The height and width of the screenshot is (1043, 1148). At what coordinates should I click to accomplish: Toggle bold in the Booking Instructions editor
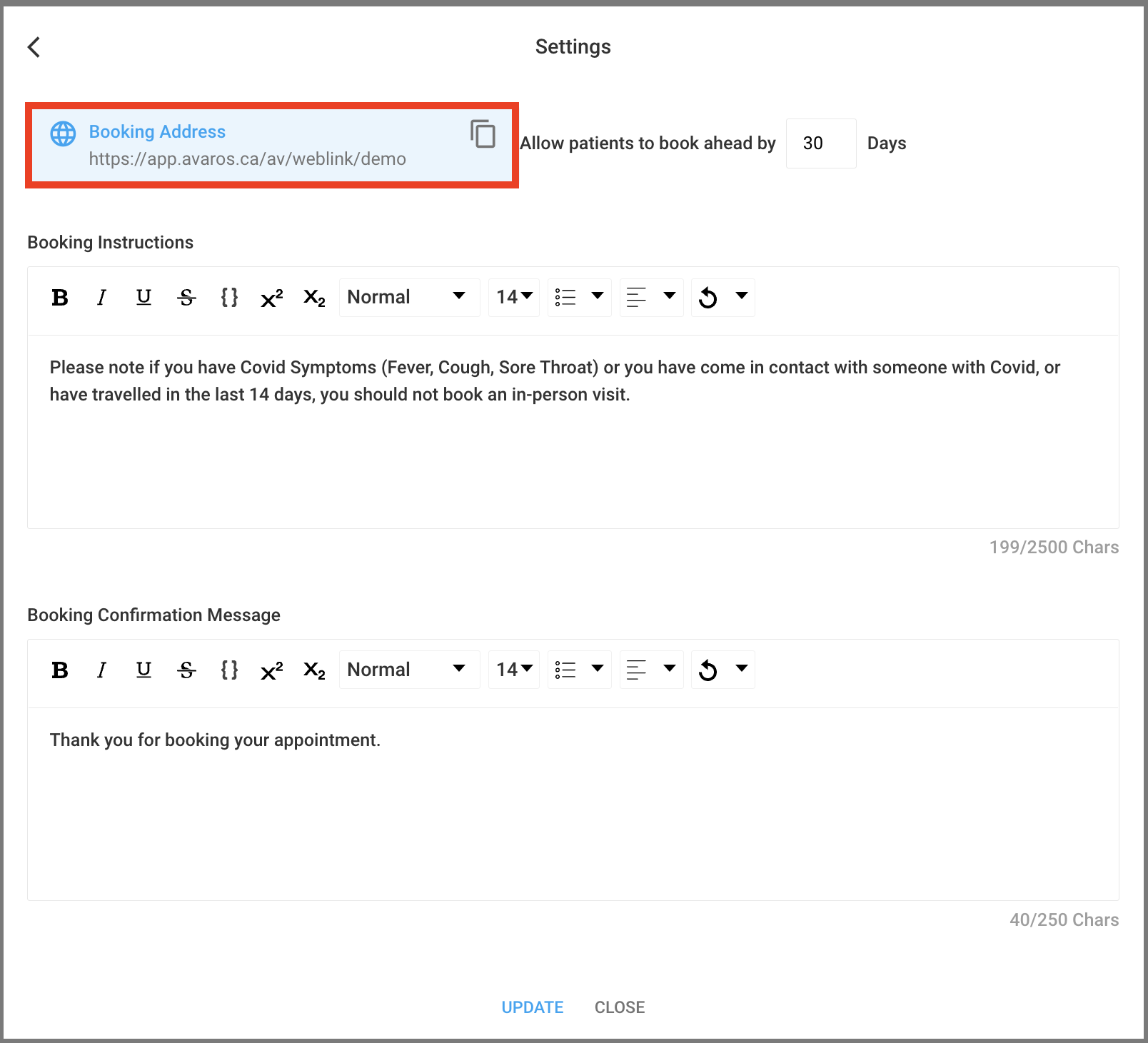click(60, 298)
